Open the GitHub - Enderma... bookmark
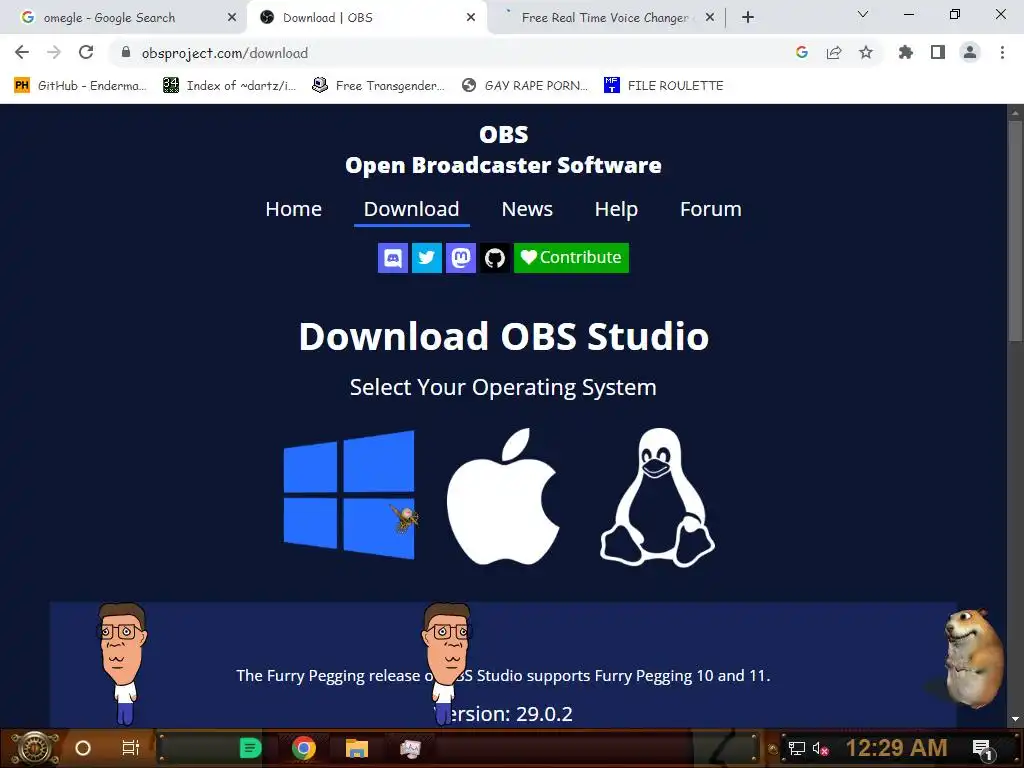Screen dimensions: 1024x768 (80, 86)
